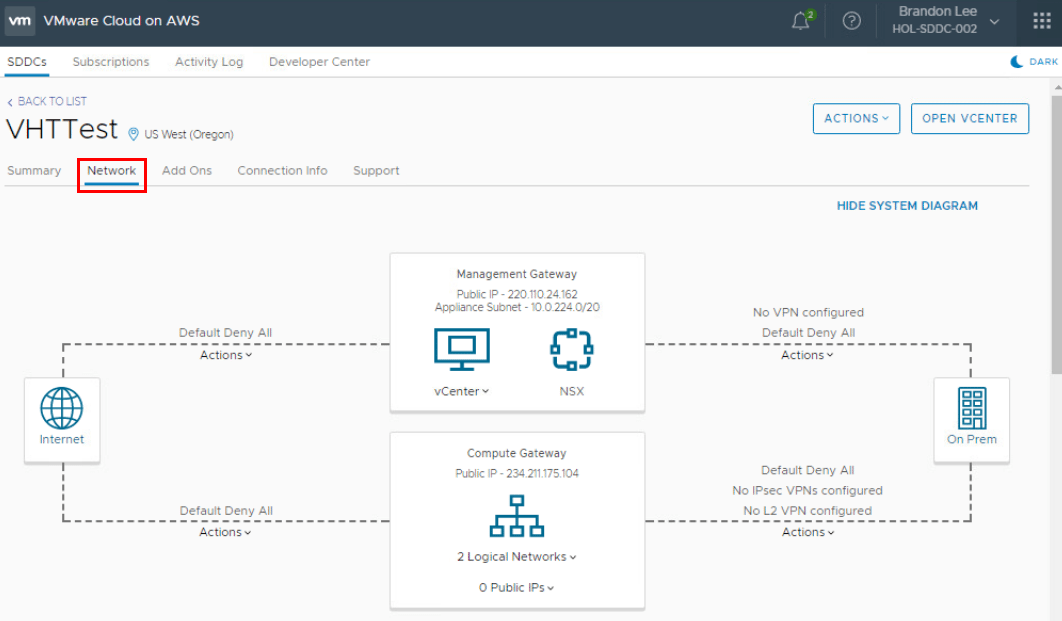Expand the Brandon Lee account dropdown
The height and width of the screenshot is (621, 1062).
(993, 21)
